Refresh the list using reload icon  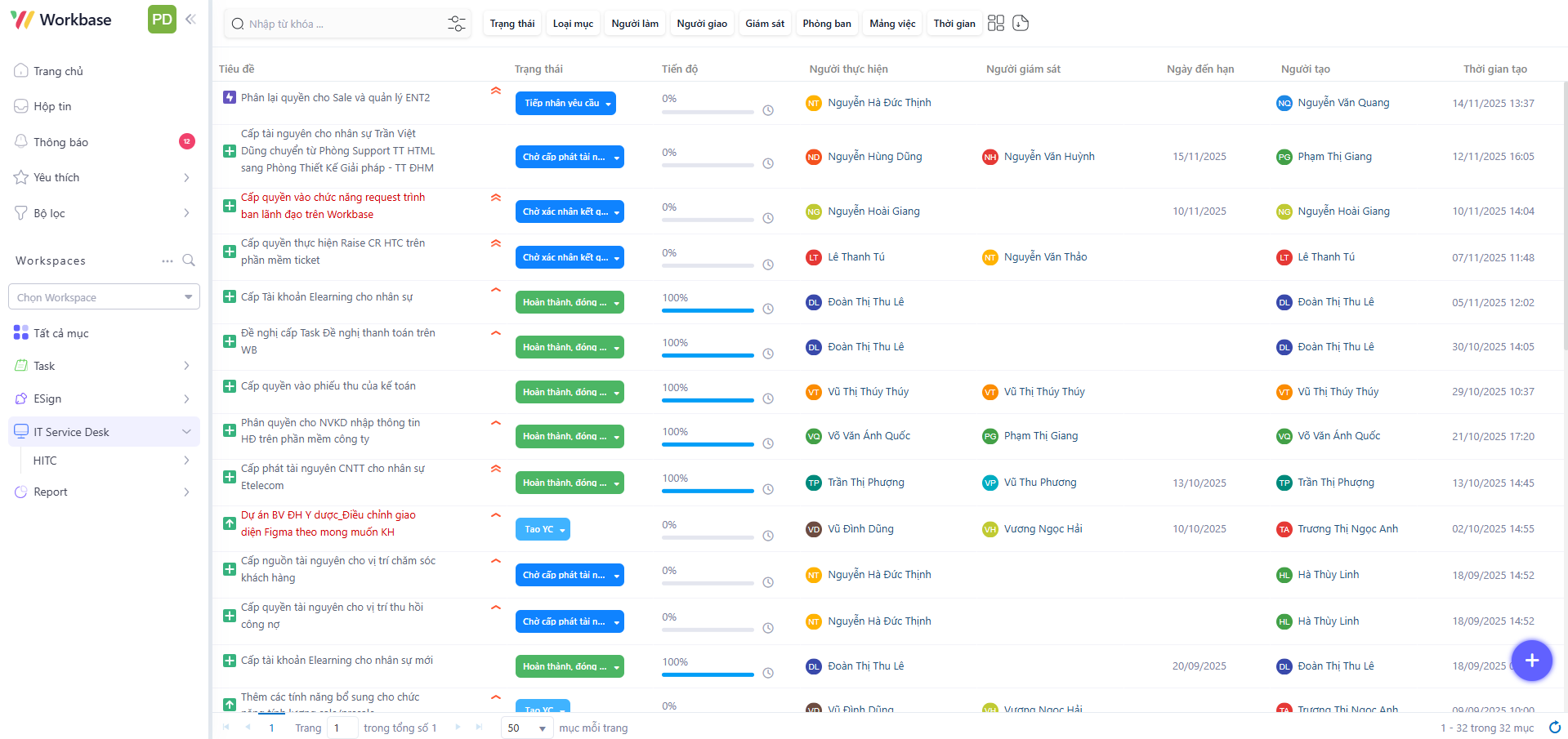point(1555,728)
